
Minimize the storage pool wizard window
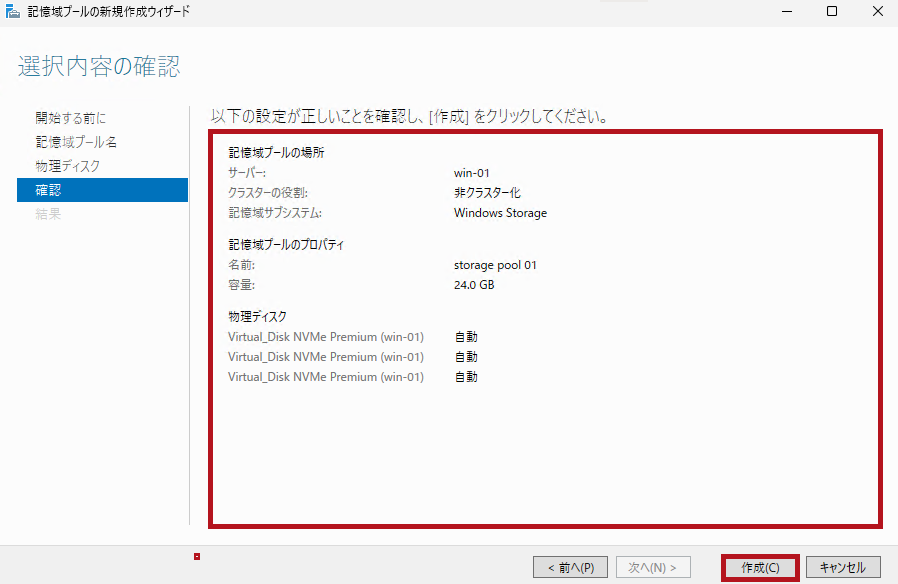(785, 12)
